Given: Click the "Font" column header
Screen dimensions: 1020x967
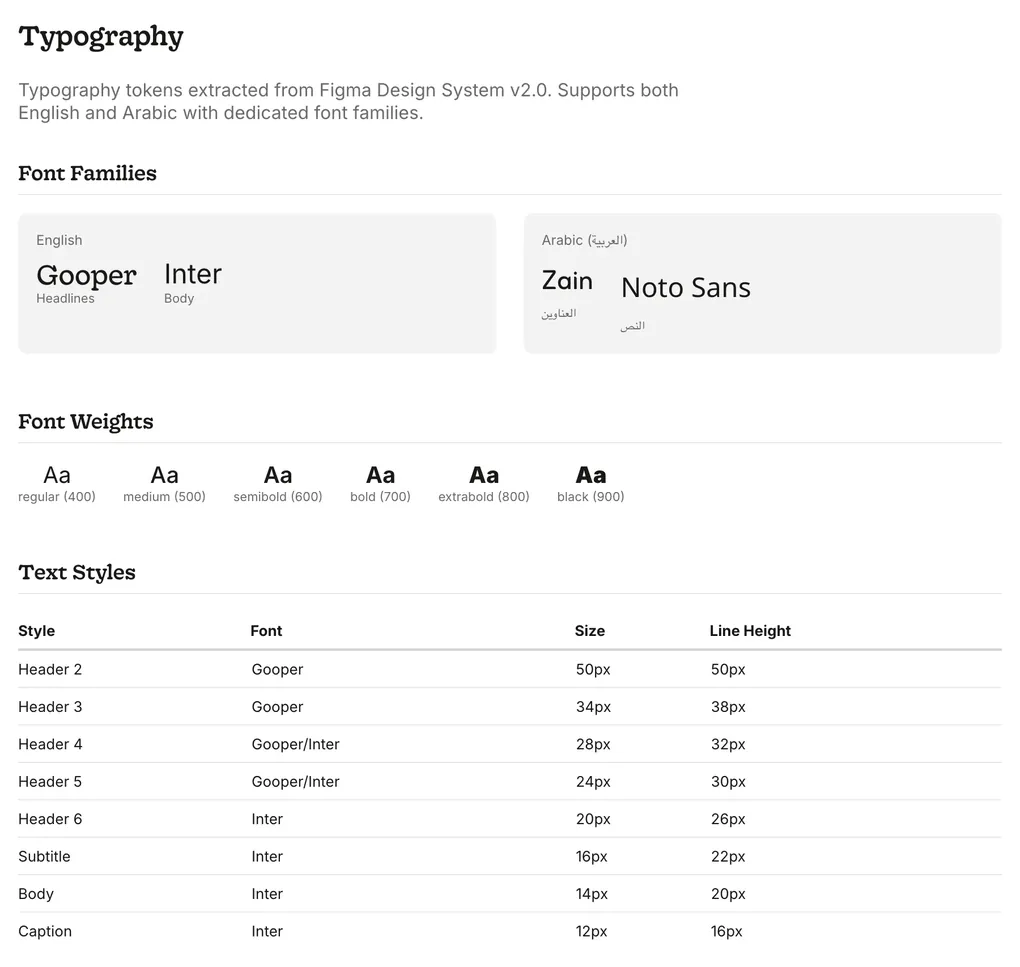Looking at the screenshot, I should pos(266,631).
